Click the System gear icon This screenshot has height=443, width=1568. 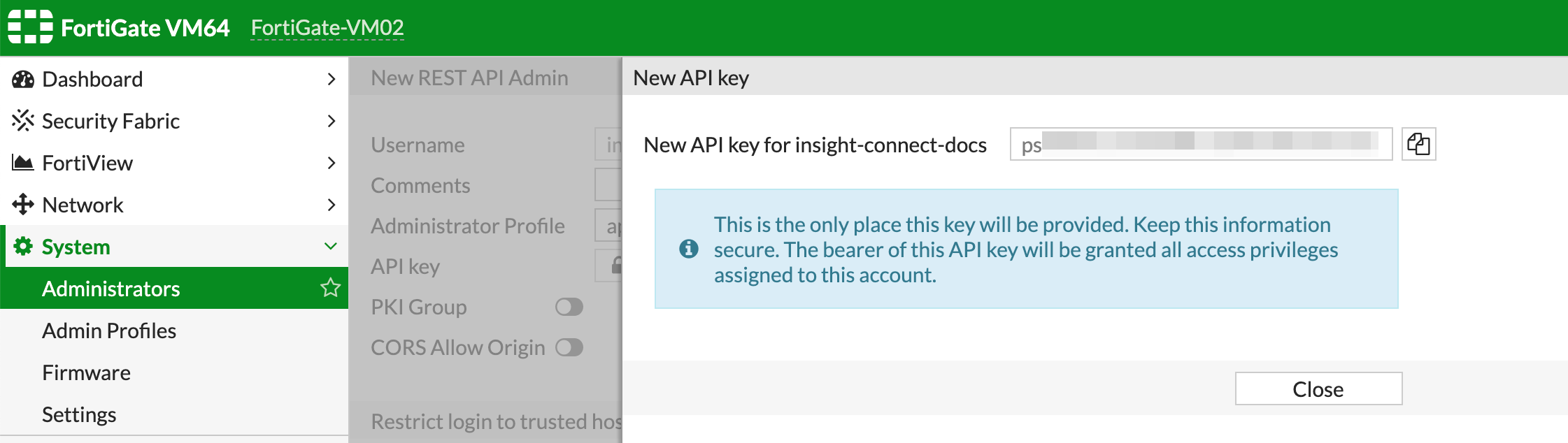click(x=22, y=247)
